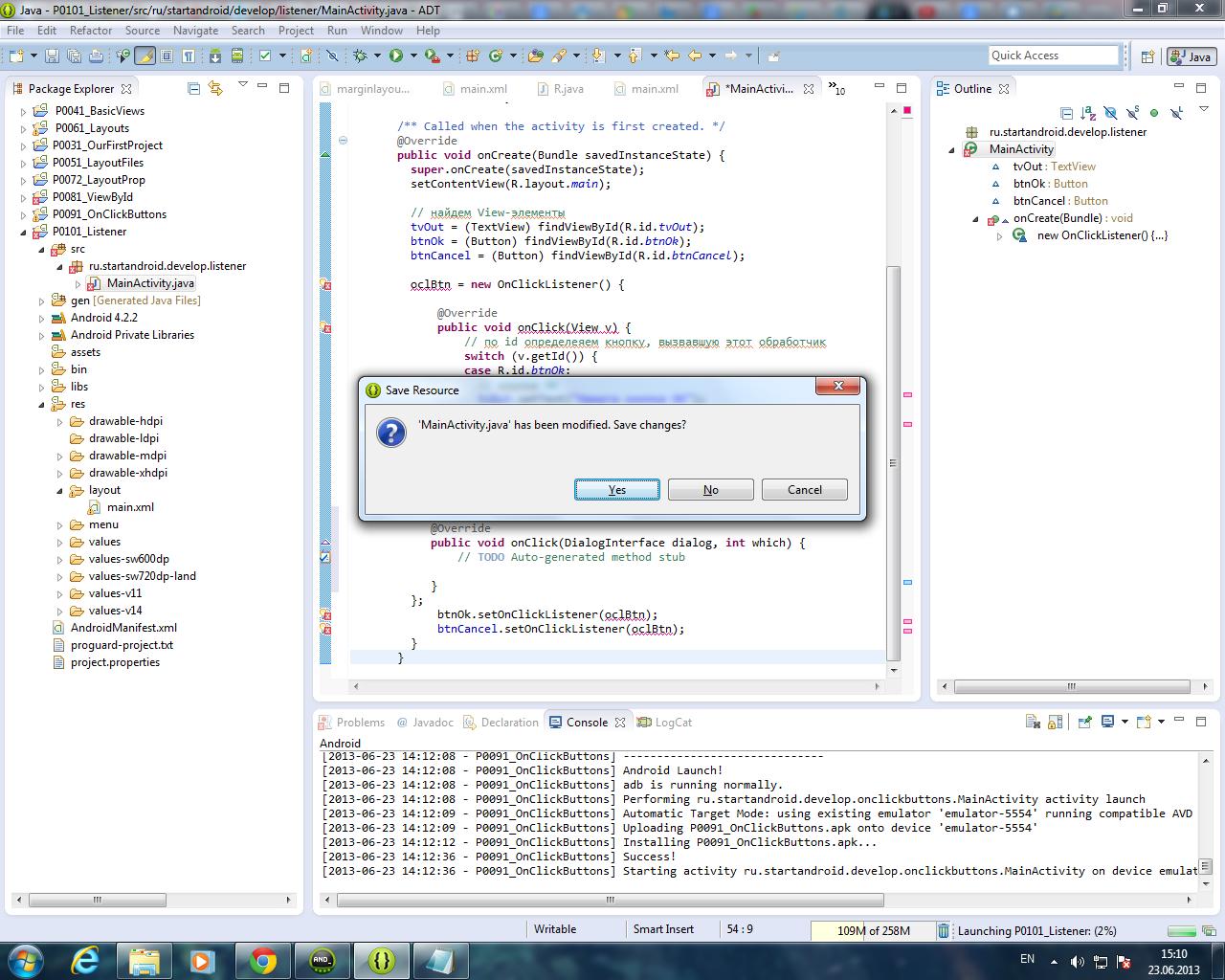Toggle Hide Non-Public Members in Outline
Image resolution: width=1225 pixels, height=980 pixels.
click(x=1154, y=113)
